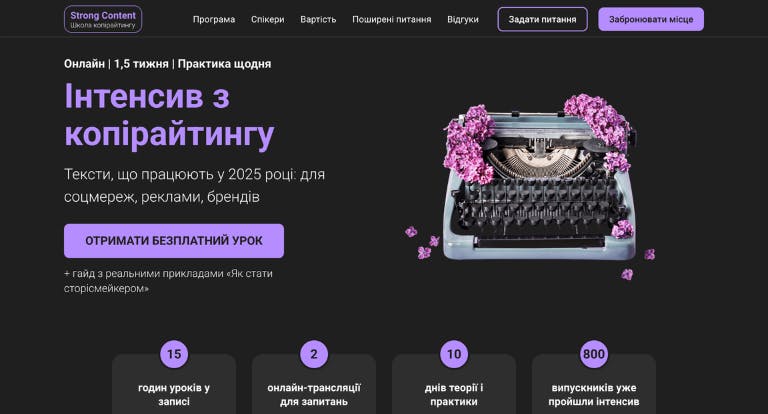Click the Strong Content logo badge
The image size is (768, 414).
click(x=103, y=19)
